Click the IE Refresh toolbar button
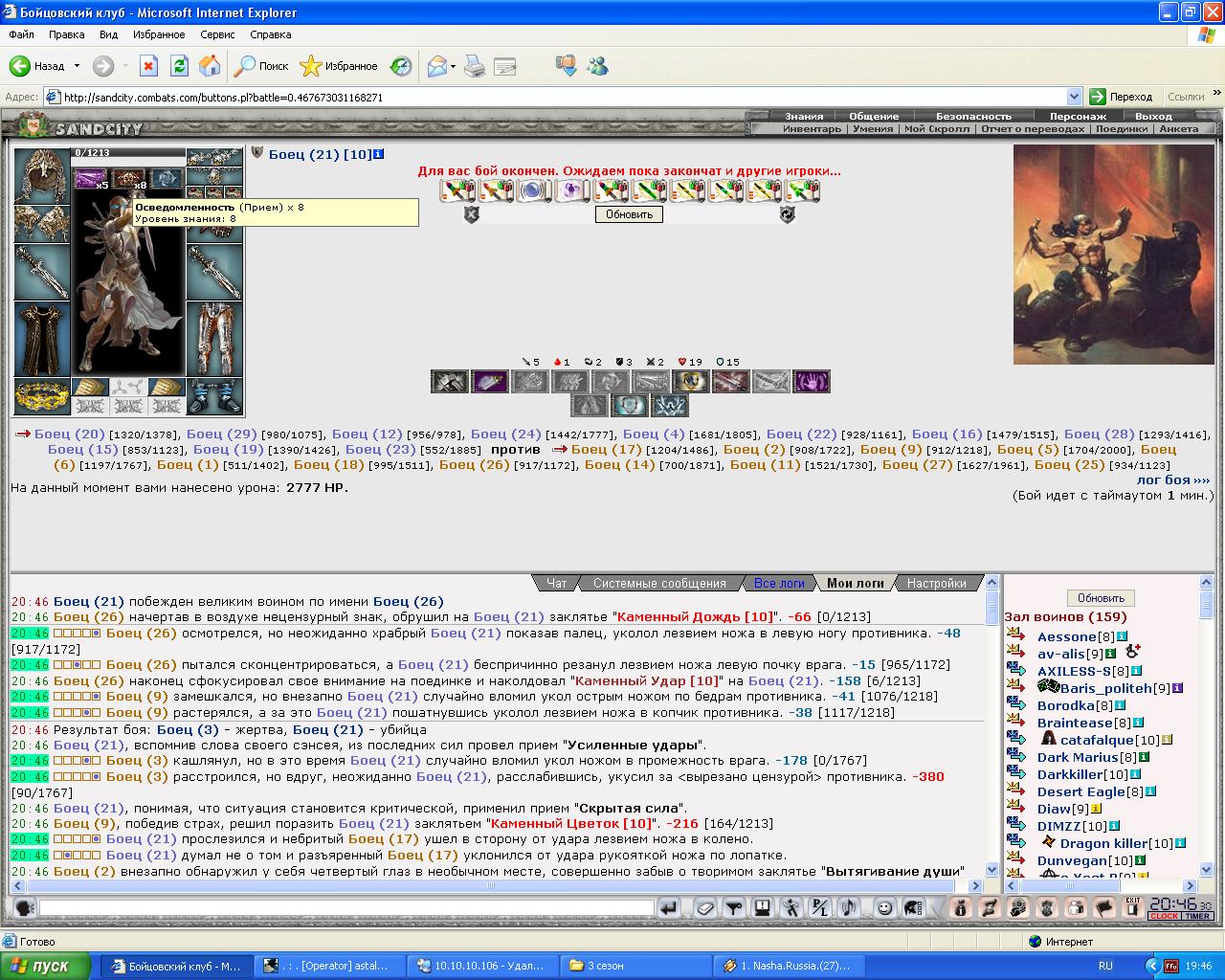Screen dimensions: 1225x980 tap(179, 66)
